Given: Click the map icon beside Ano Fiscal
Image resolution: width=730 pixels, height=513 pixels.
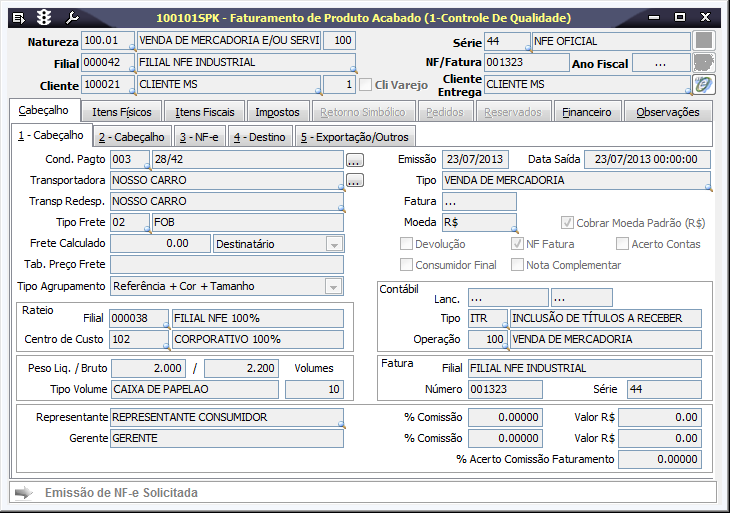Looking at the screenshot, I should (x=703, y=62).
